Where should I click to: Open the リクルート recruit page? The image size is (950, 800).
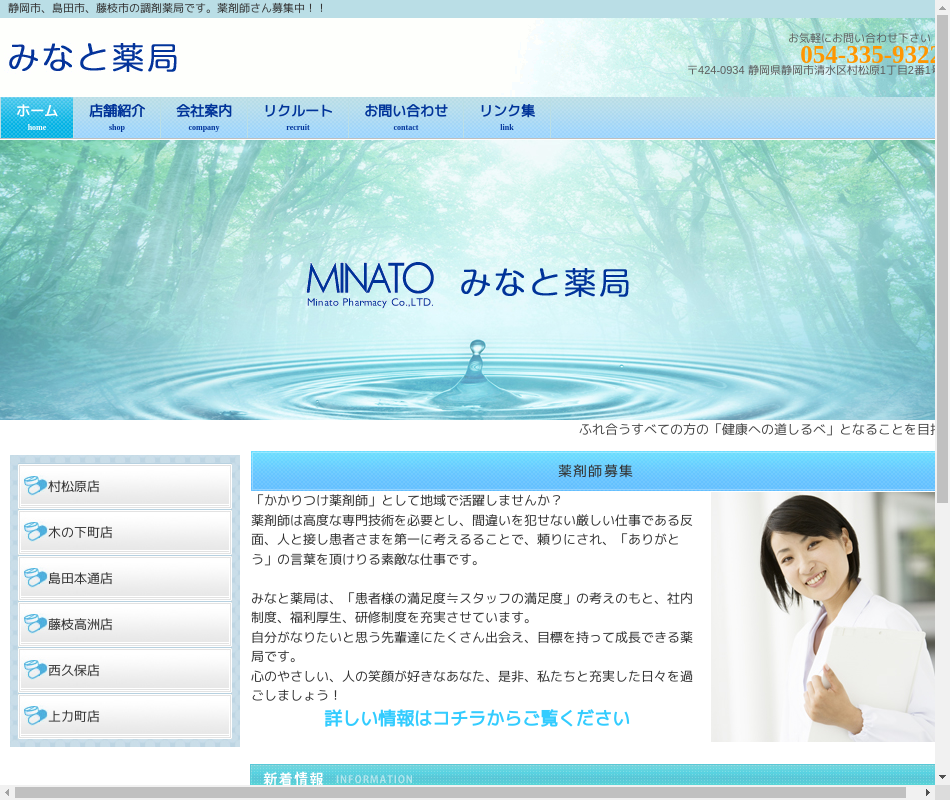[298, 117]
